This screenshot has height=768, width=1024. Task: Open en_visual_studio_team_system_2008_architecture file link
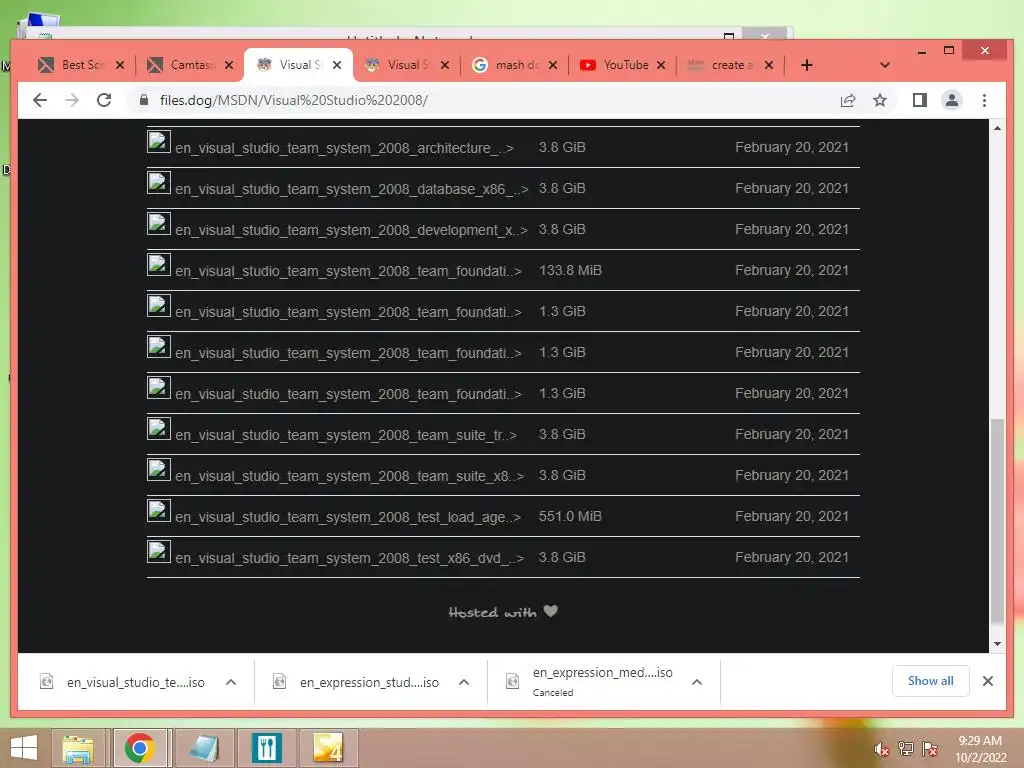click(x=344, y=148)
